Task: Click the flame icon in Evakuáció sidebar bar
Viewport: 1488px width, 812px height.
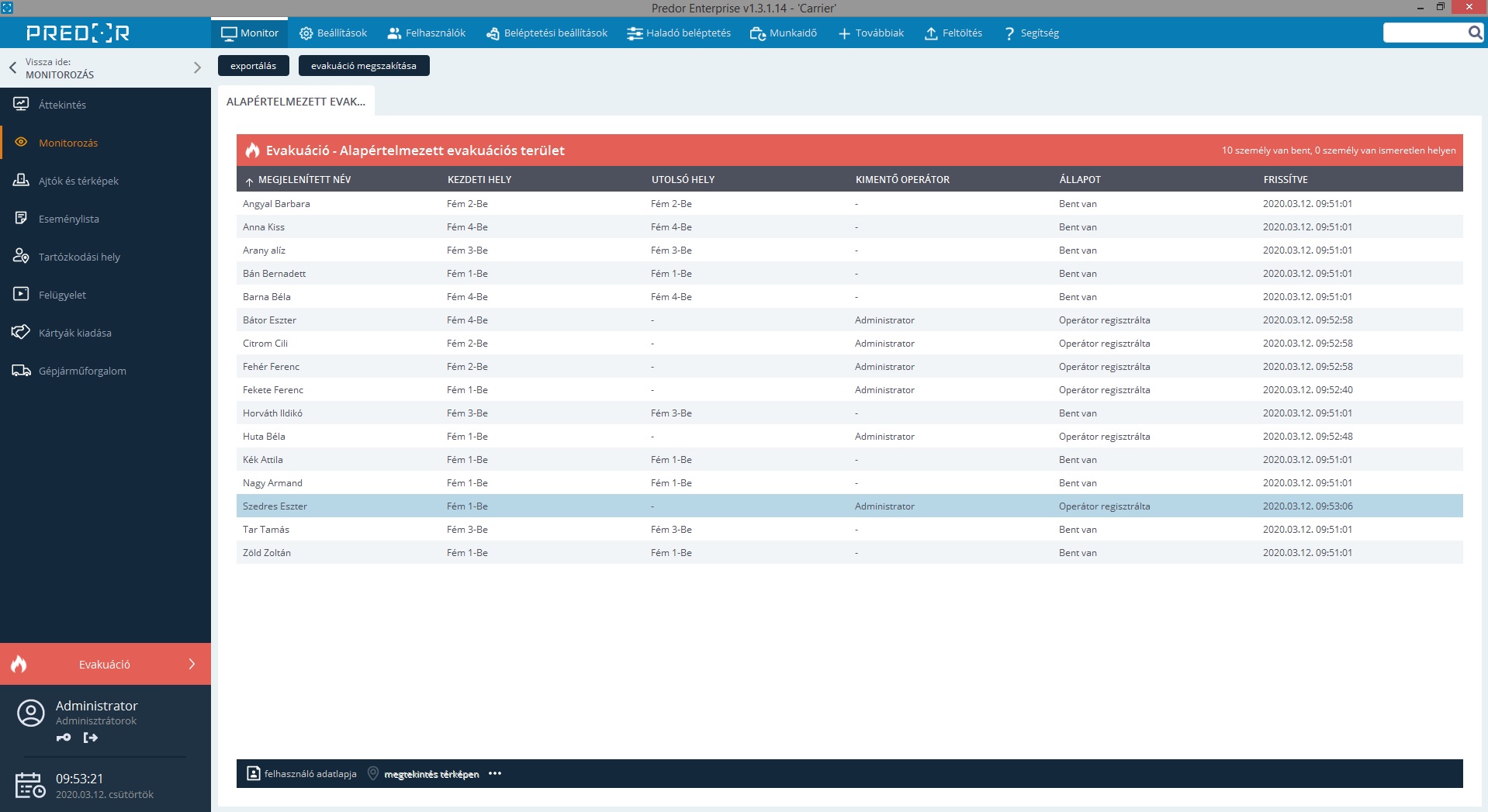Action: pos(19,664)
